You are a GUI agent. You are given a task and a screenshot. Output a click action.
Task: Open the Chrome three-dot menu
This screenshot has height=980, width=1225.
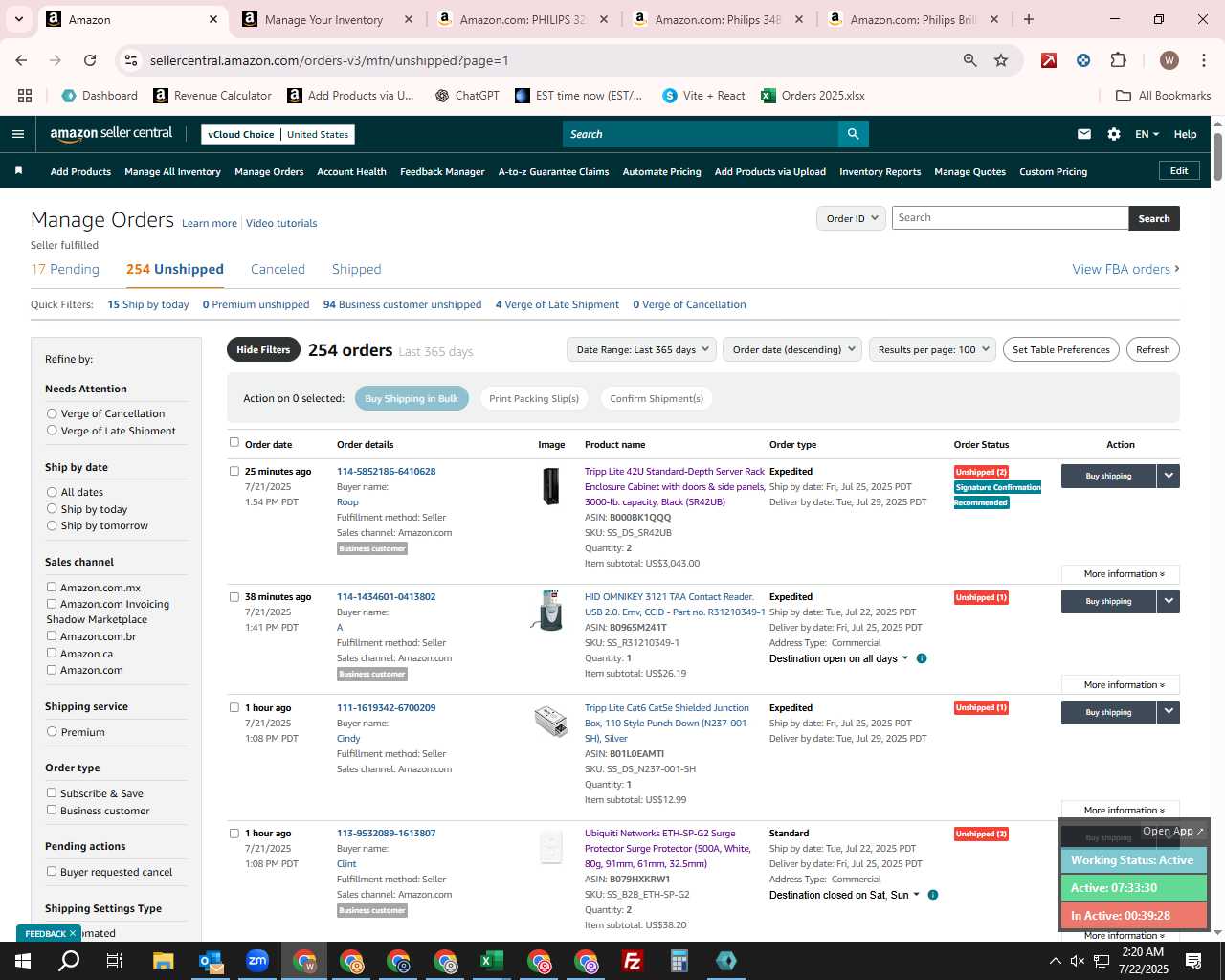coord(1202,60)
